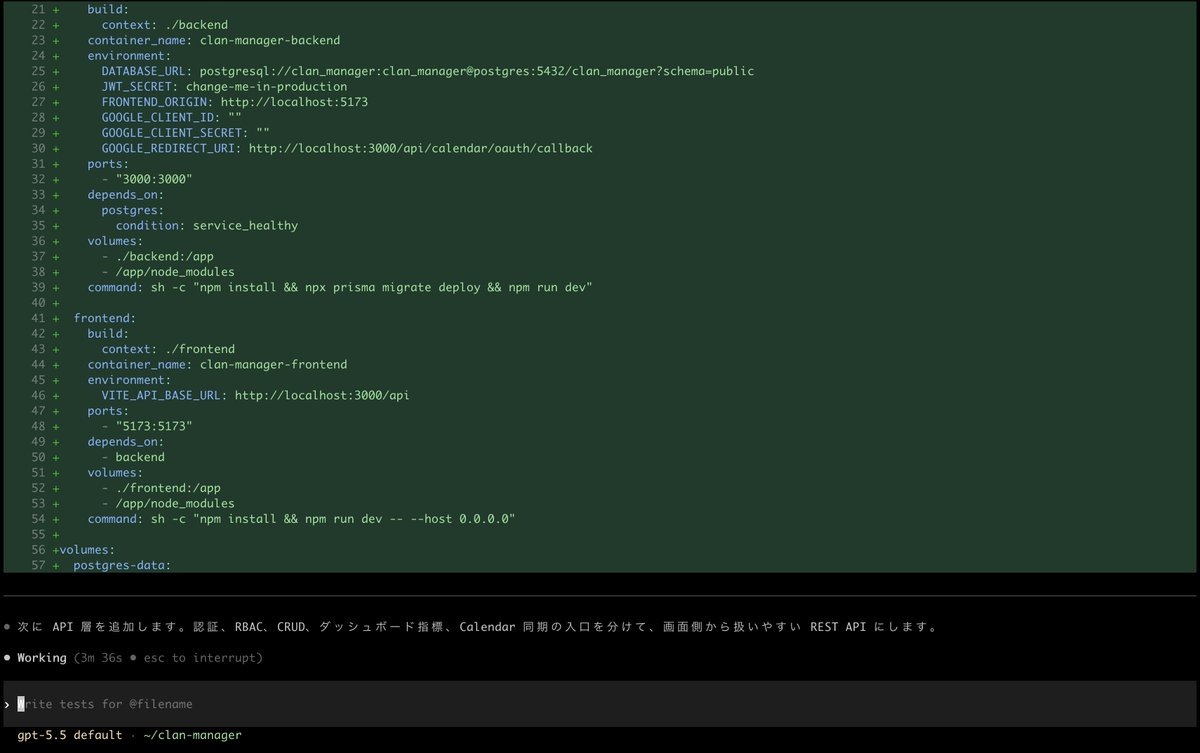The width and height of the screenshot is (1200, 753).
Task: Click 'container_name: clan-manager-backend' line
Action: 214,41
